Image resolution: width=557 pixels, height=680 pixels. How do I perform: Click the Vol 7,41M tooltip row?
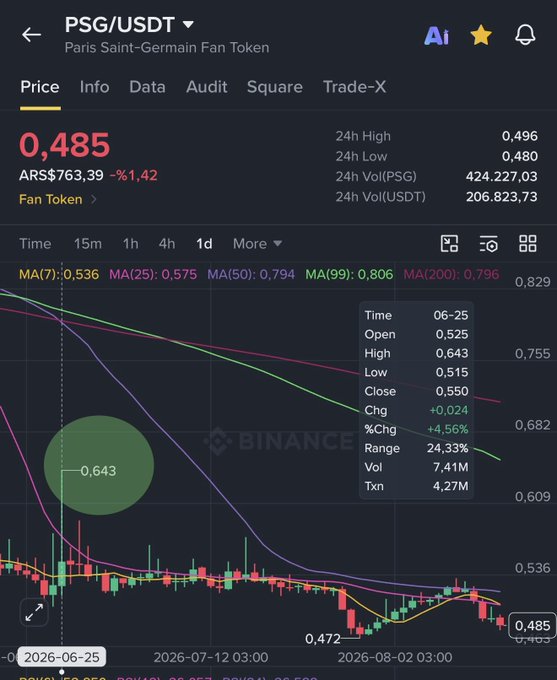point(416,467)
